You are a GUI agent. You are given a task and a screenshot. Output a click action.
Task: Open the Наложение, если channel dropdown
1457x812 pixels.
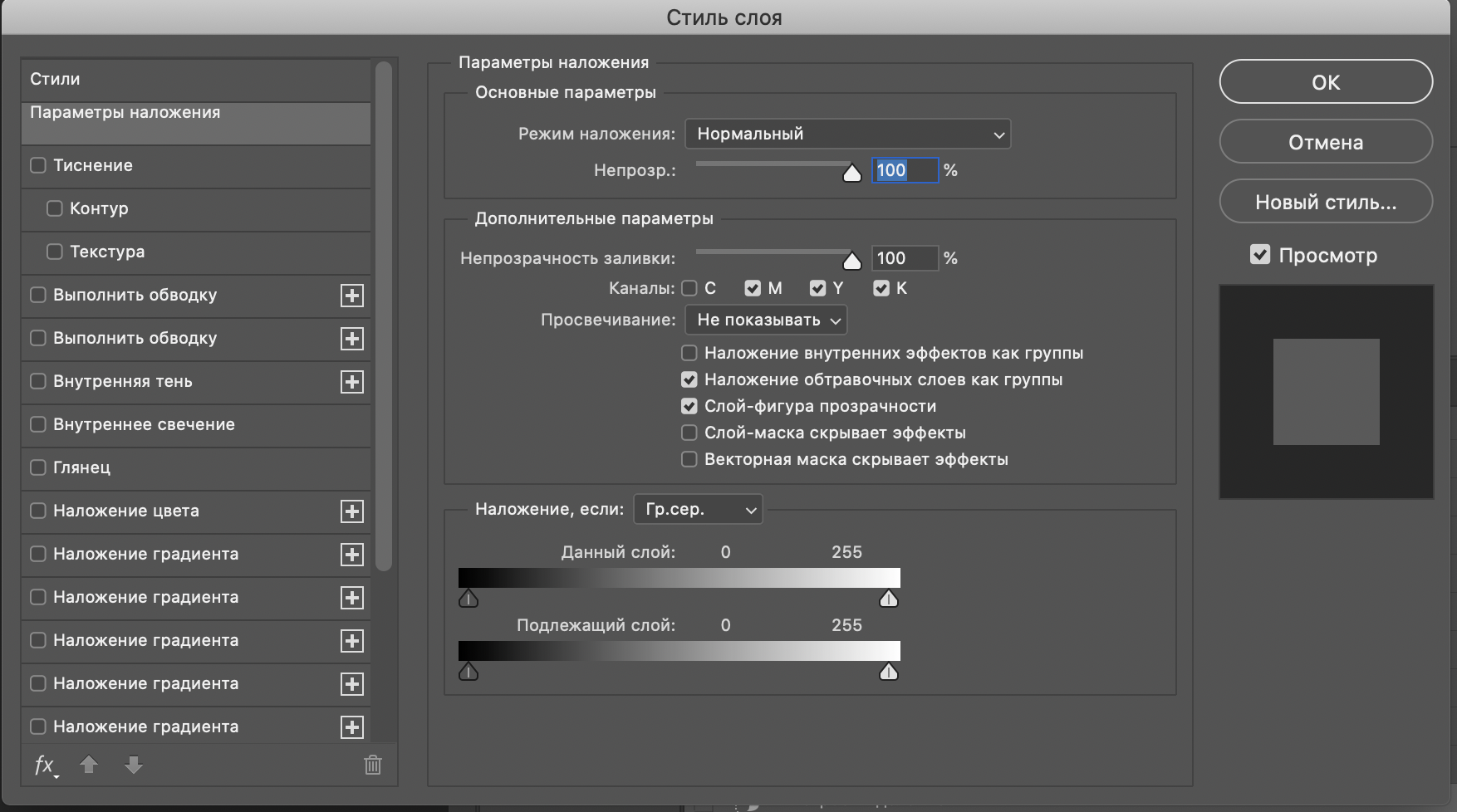tap(697, 509)
